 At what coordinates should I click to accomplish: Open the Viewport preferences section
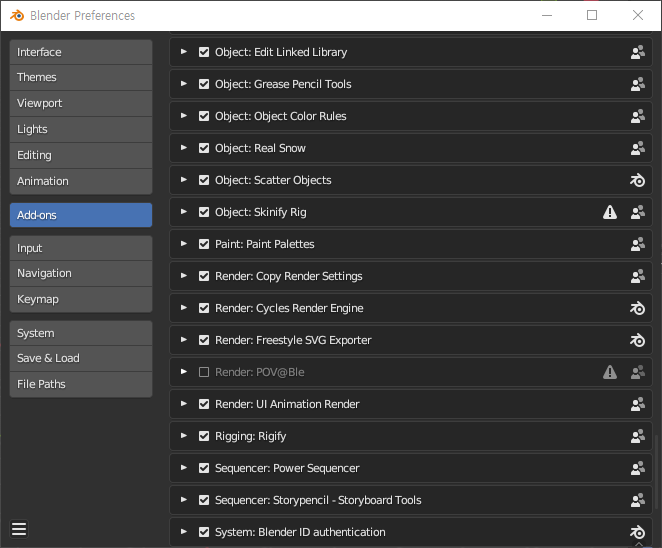click(81, 103)
